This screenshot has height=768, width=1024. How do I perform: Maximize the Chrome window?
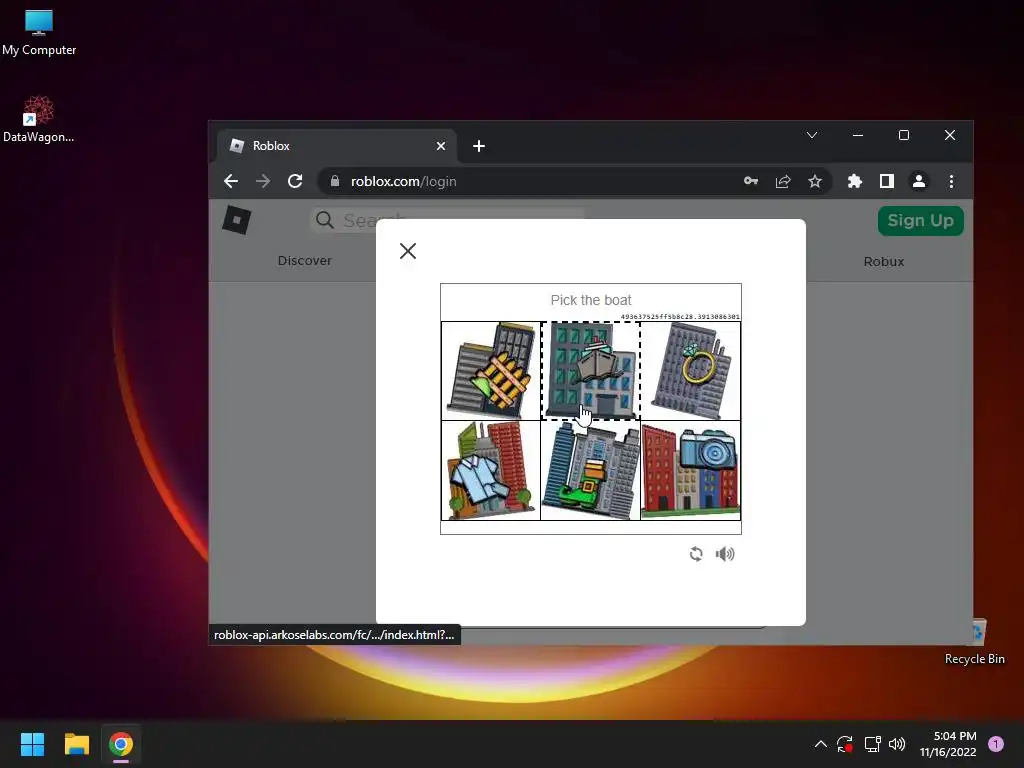coord(904,135)
